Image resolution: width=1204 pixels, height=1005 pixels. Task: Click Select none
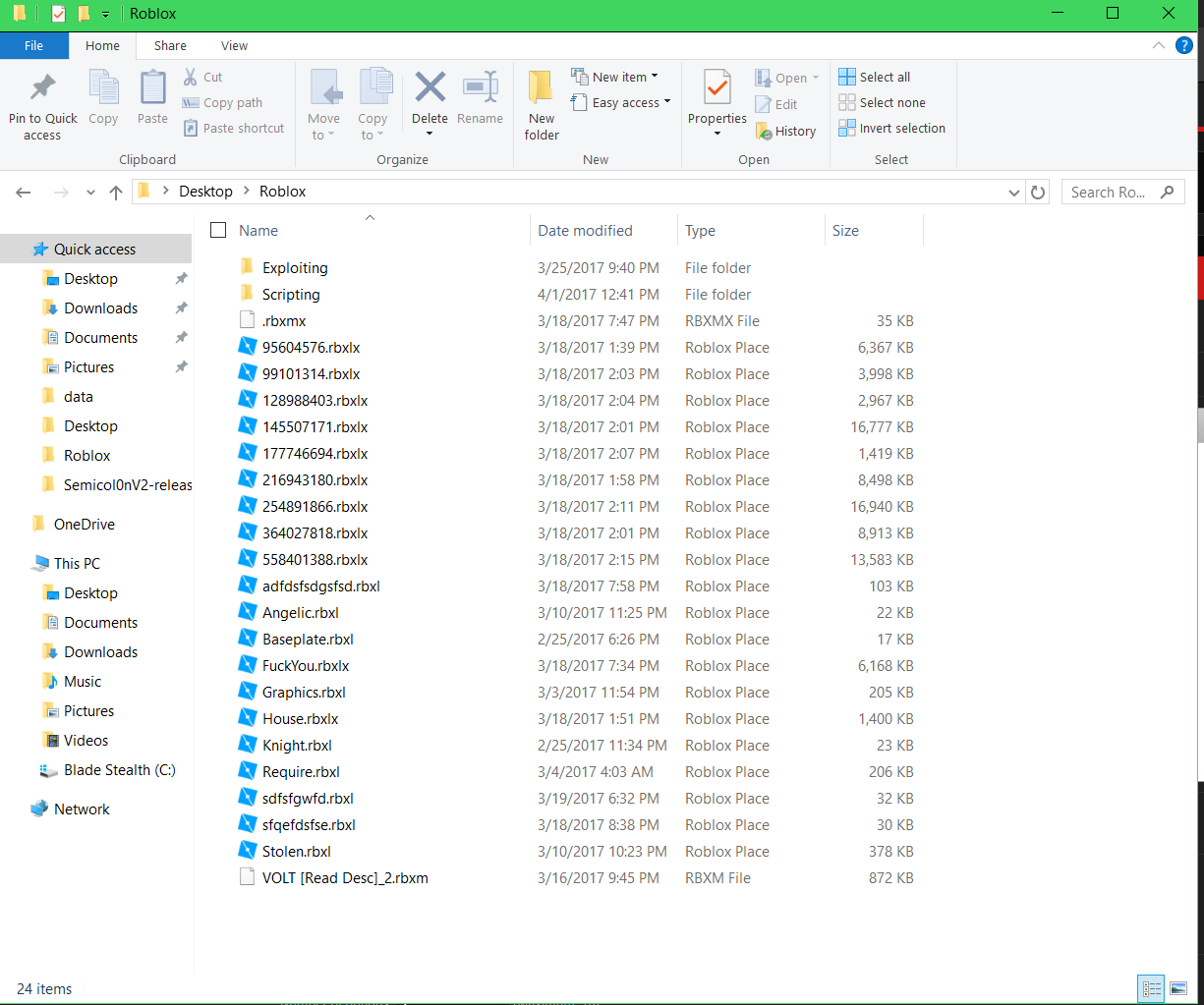tap(882, 102)
